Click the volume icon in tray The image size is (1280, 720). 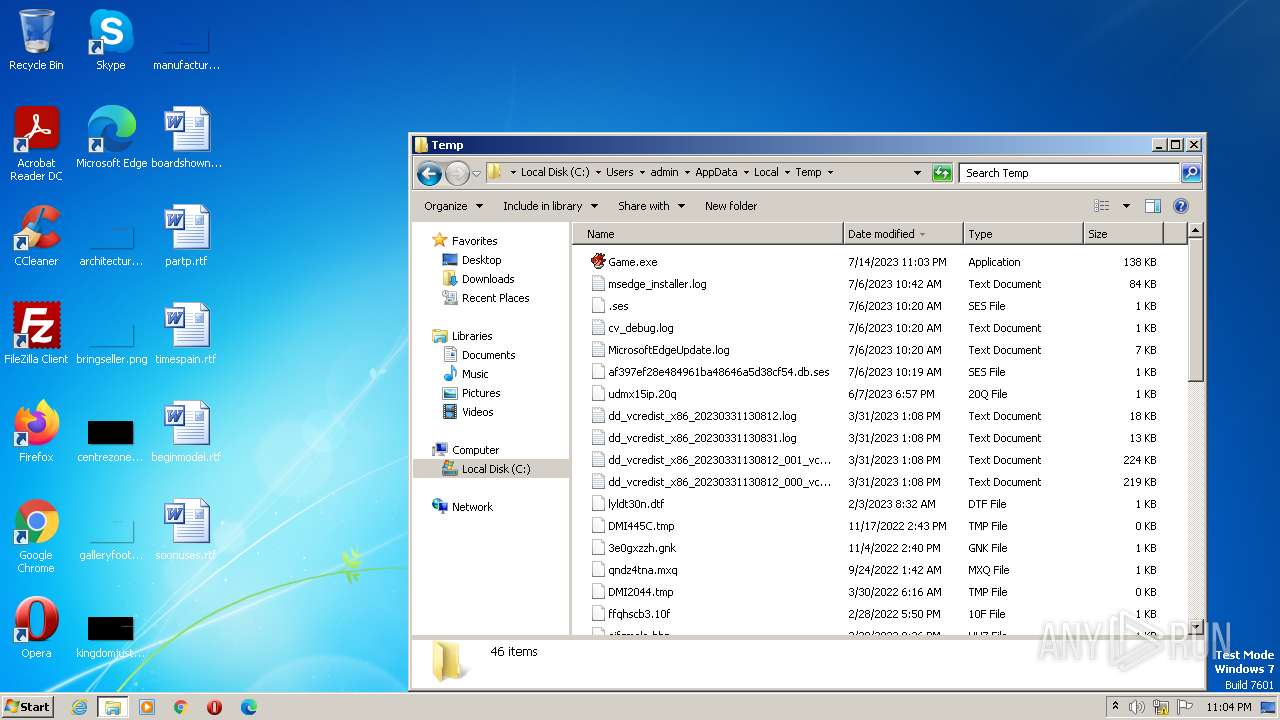pos(1137,707)
